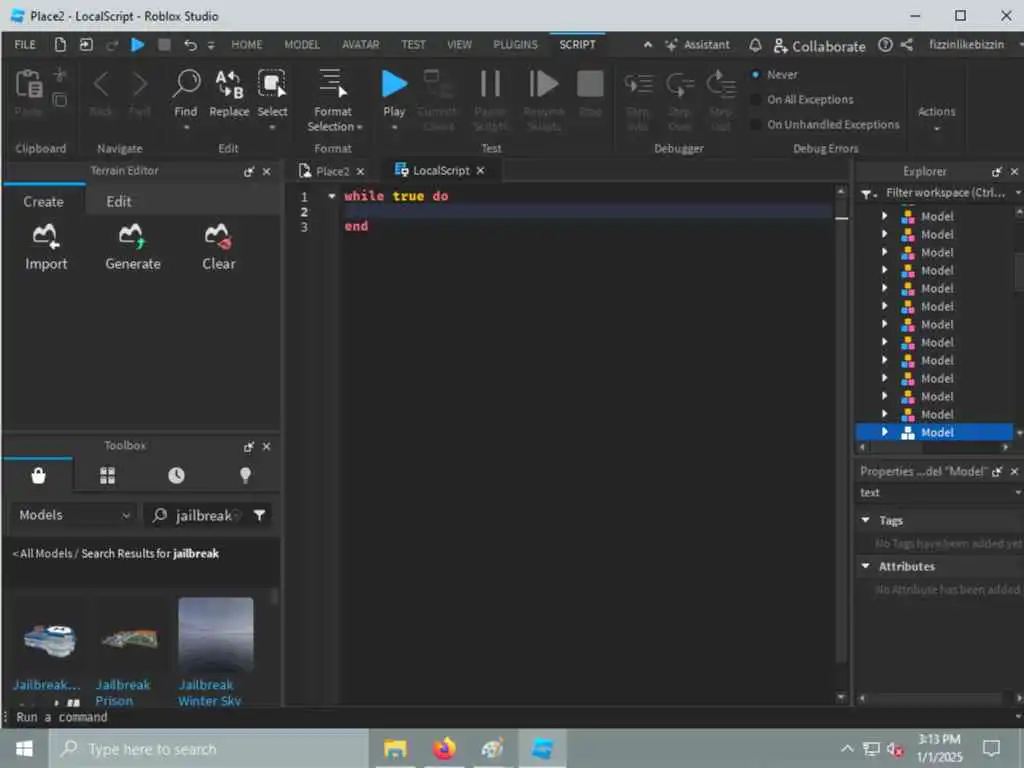
Task: Collapse the ribbon with caret arrow
Action: 648,44
